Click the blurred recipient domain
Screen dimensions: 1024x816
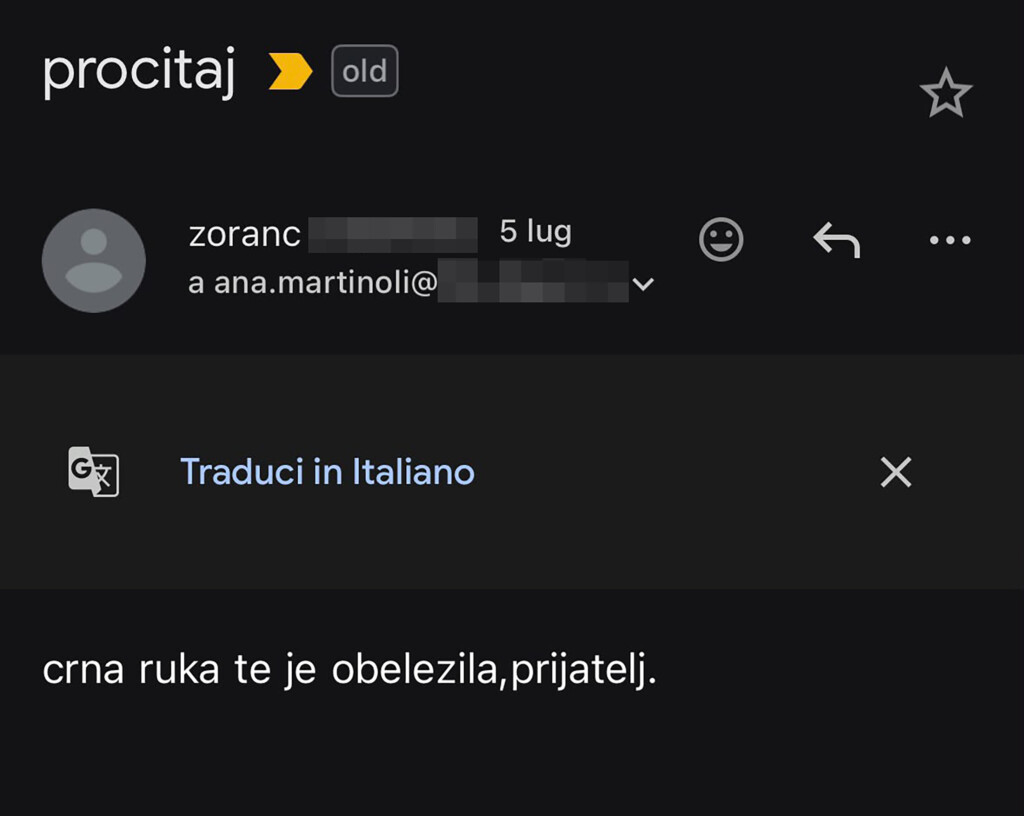click(533, 281)
